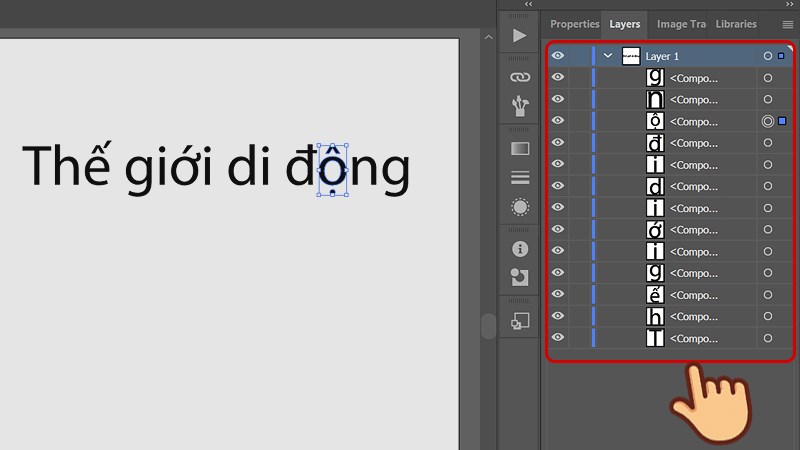800x450 pixels.
Task: Open the Document Info panel icon
Action: [x=520, y=249]
